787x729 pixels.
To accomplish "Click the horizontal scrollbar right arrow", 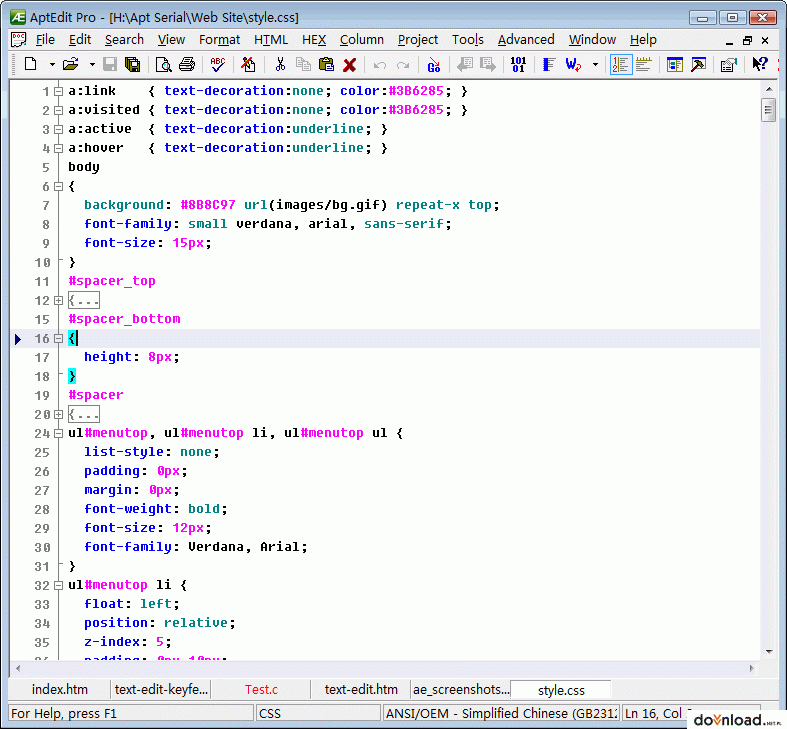I will (752, 668).
